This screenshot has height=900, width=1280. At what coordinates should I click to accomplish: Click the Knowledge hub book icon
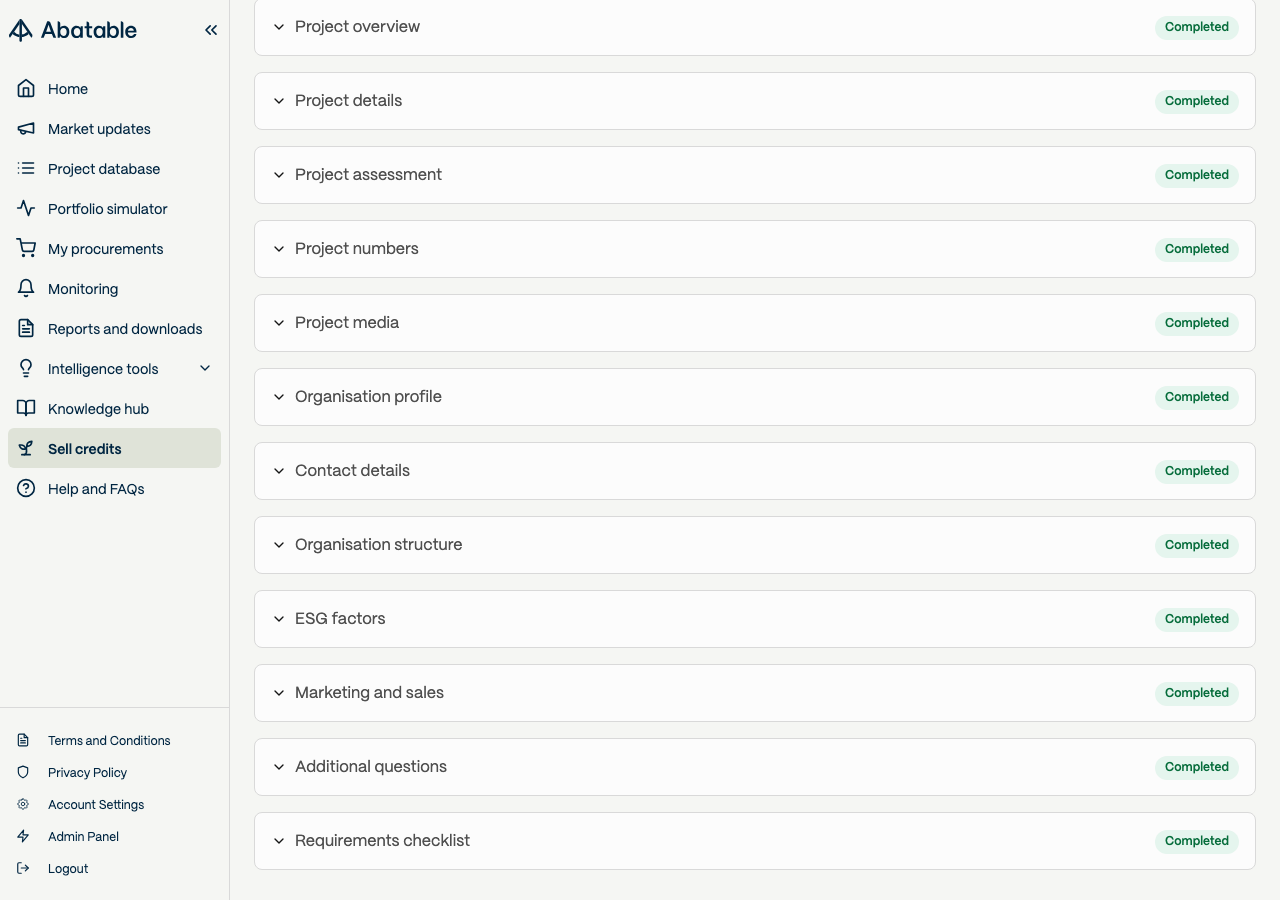point(26,408)
